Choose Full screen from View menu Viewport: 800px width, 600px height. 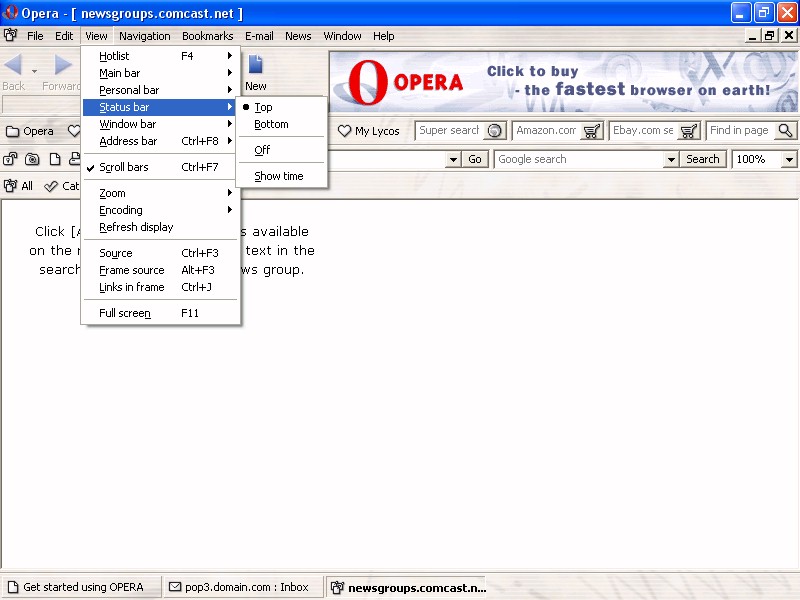(x=125, y=313)
